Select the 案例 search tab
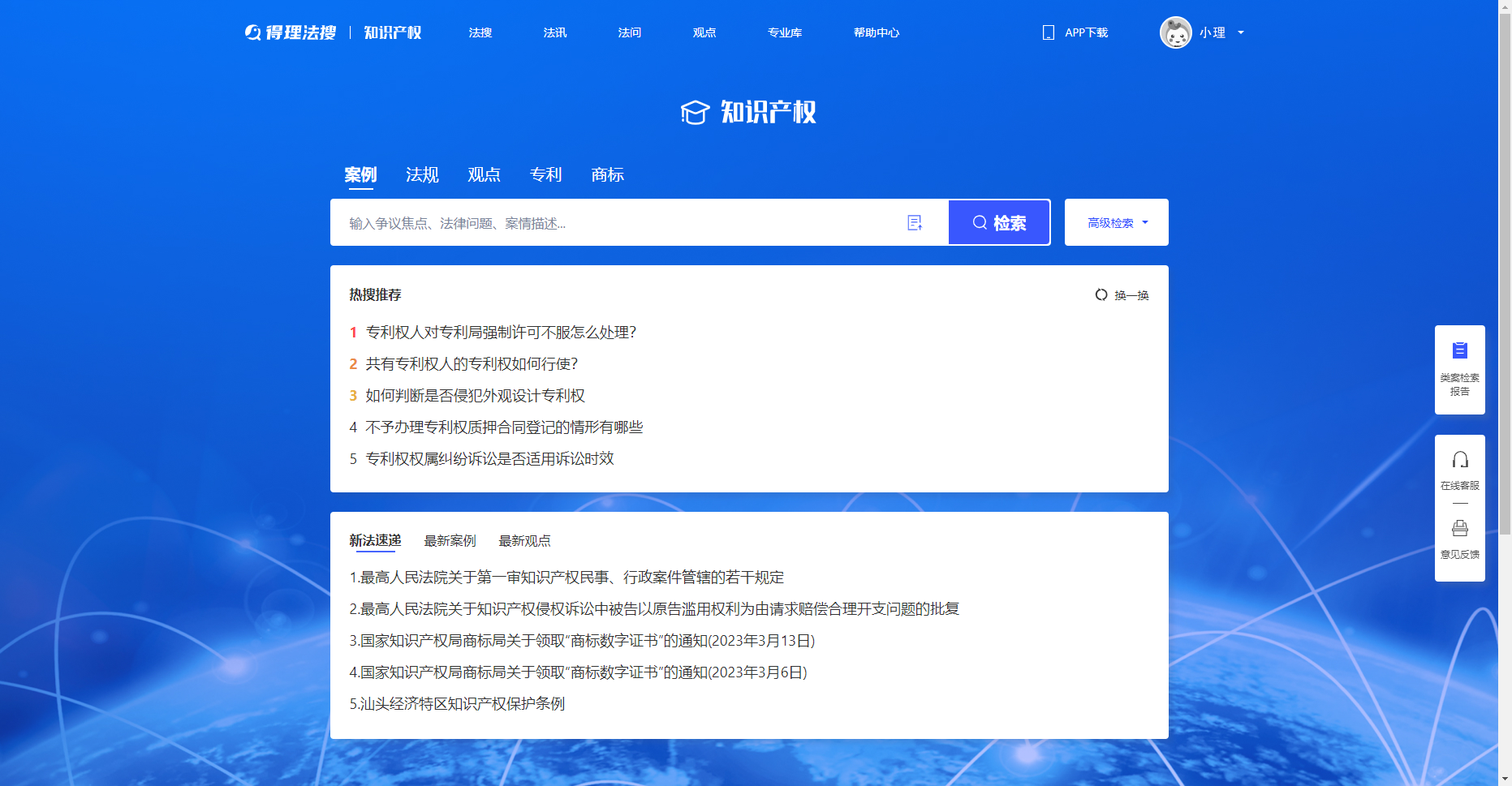The image size is (1512, 786). [360, 174]
